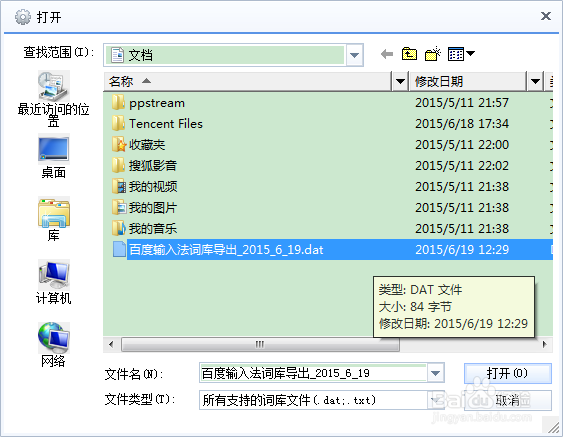Image resolution: width=563 pixels, height=437 pixels.
Task: Select the 我的音乐 folder icon
Action: (x=118, y=228)
